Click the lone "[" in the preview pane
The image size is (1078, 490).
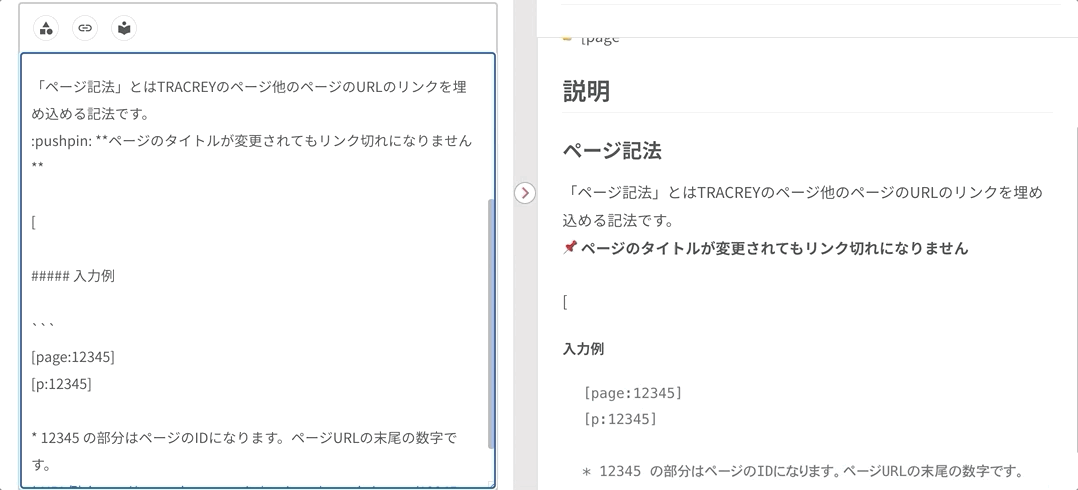coord(565,302)
